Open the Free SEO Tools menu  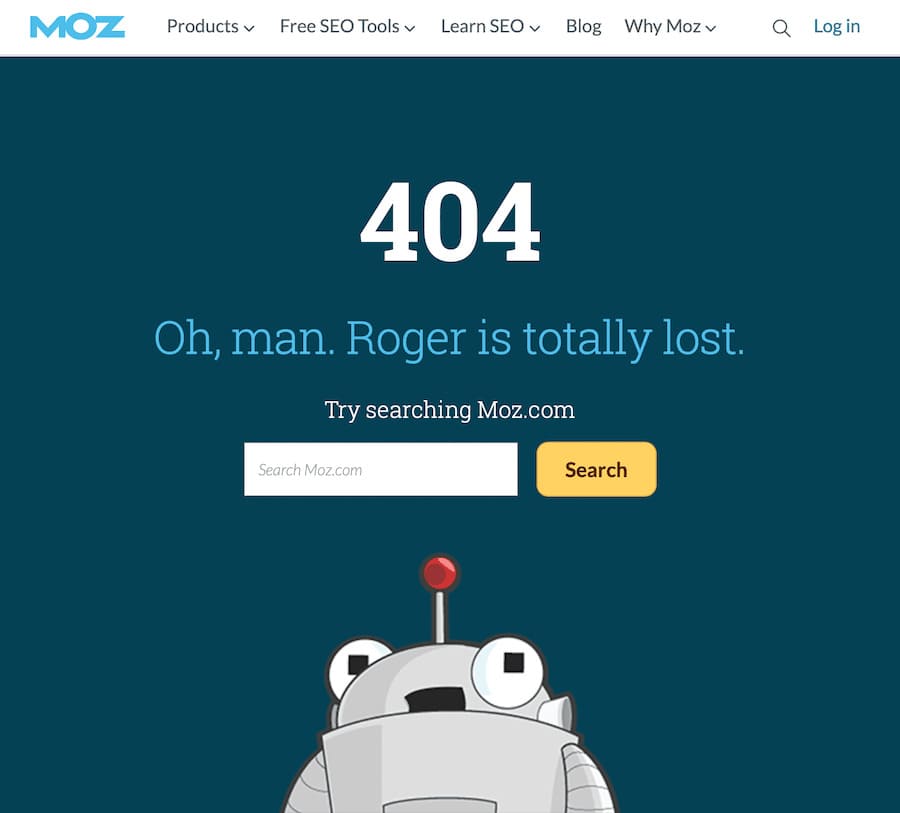(347, 26)
